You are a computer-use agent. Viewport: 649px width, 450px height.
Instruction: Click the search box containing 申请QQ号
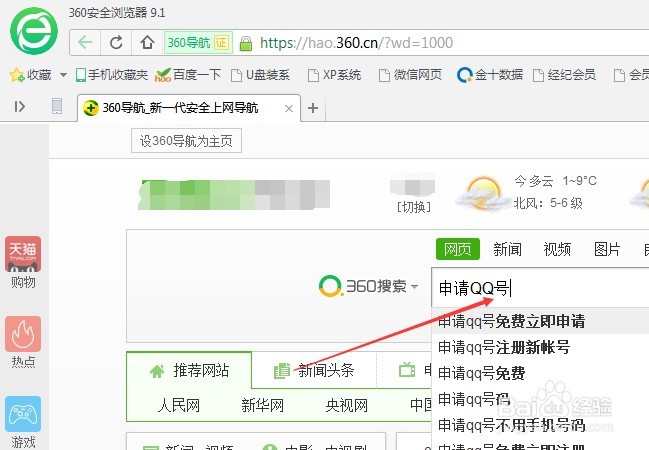(540, 288)
